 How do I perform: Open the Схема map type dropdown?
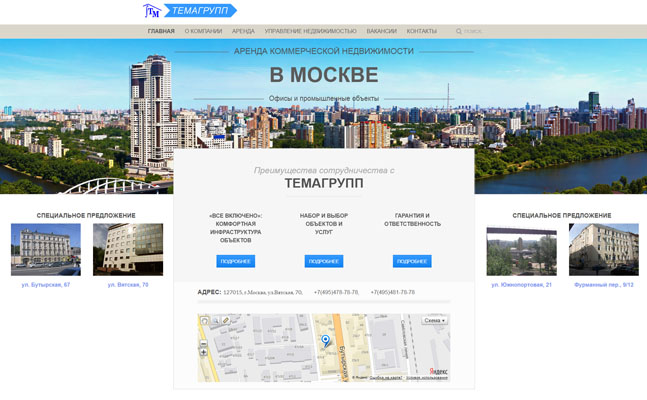coord(434,321)
